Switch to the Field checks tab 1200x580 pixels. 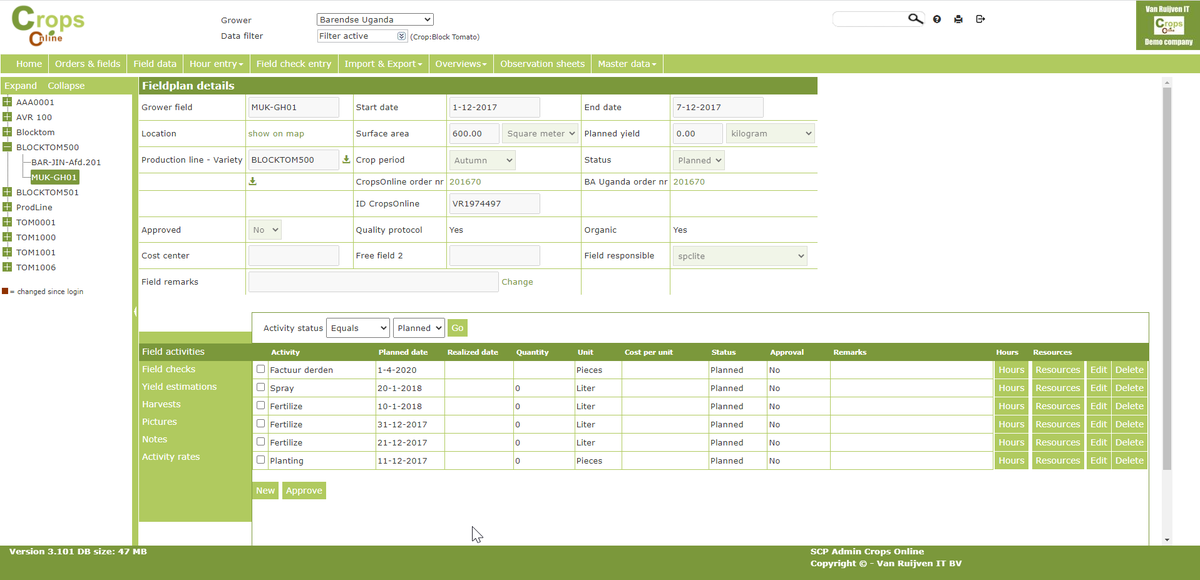[x=169, y=369]
